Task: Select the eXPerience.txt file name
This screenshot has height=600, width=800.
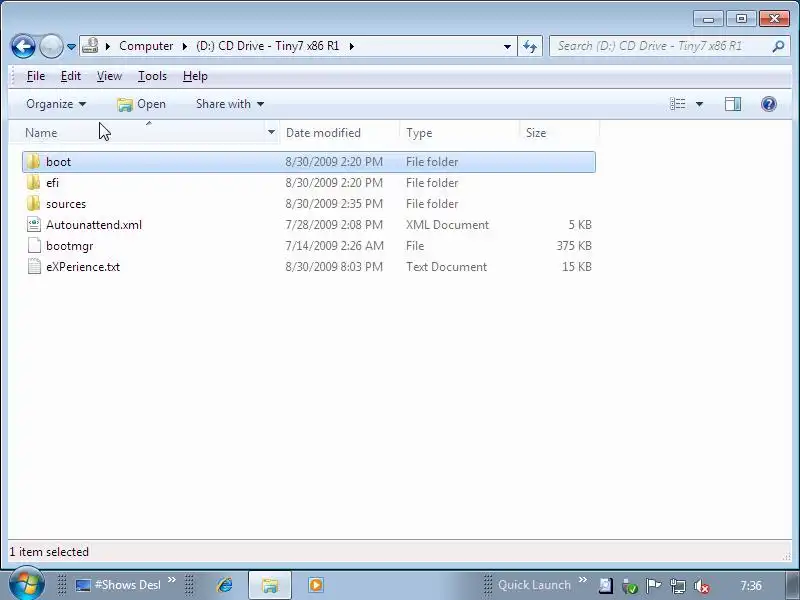Action: (x=83, y=267)
